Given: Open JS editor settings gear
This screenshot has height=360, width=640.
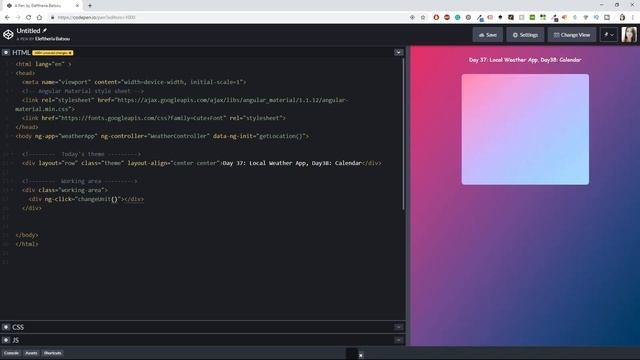Looking at the screenshot, I should 6,340.
